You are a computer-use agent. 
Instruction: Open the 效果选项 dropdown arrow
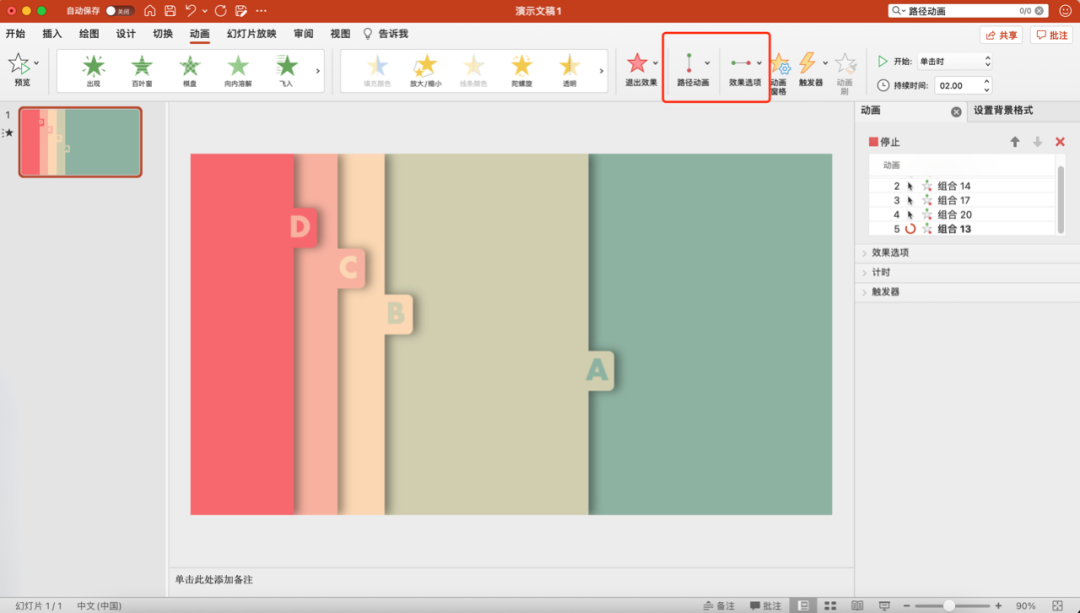[x=759, y=63]
